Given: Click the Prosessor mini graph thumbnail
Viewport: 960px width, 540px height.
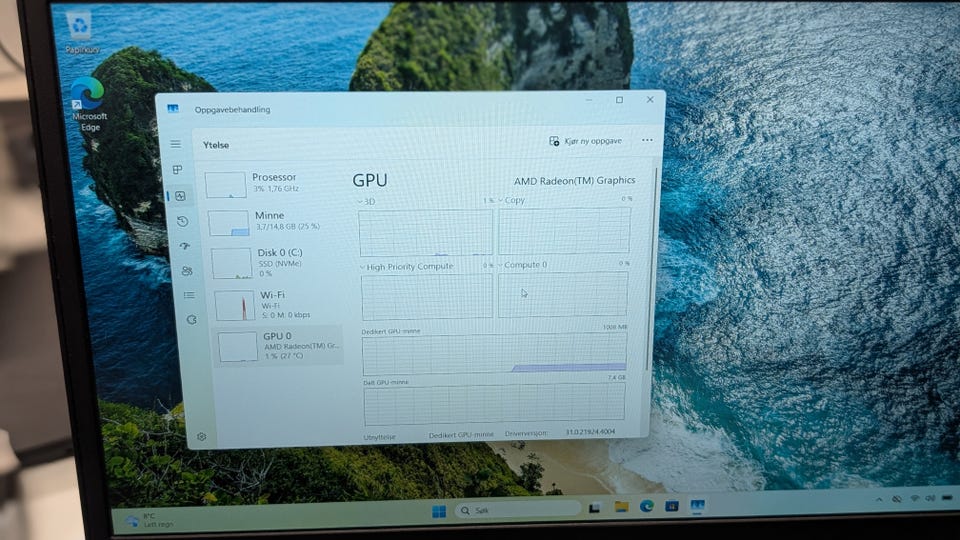Looking at the screenshot, I should point(225,185).
